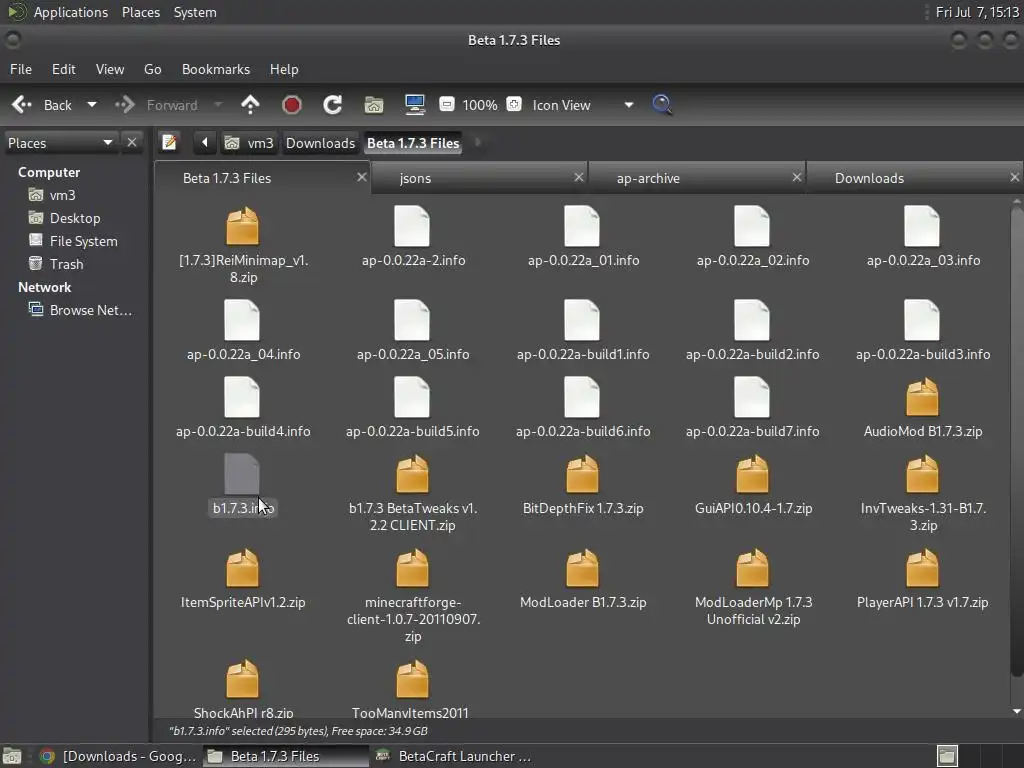Switch to the jsons tab
Screen dimensions: 1024x768
coord(480,178)
